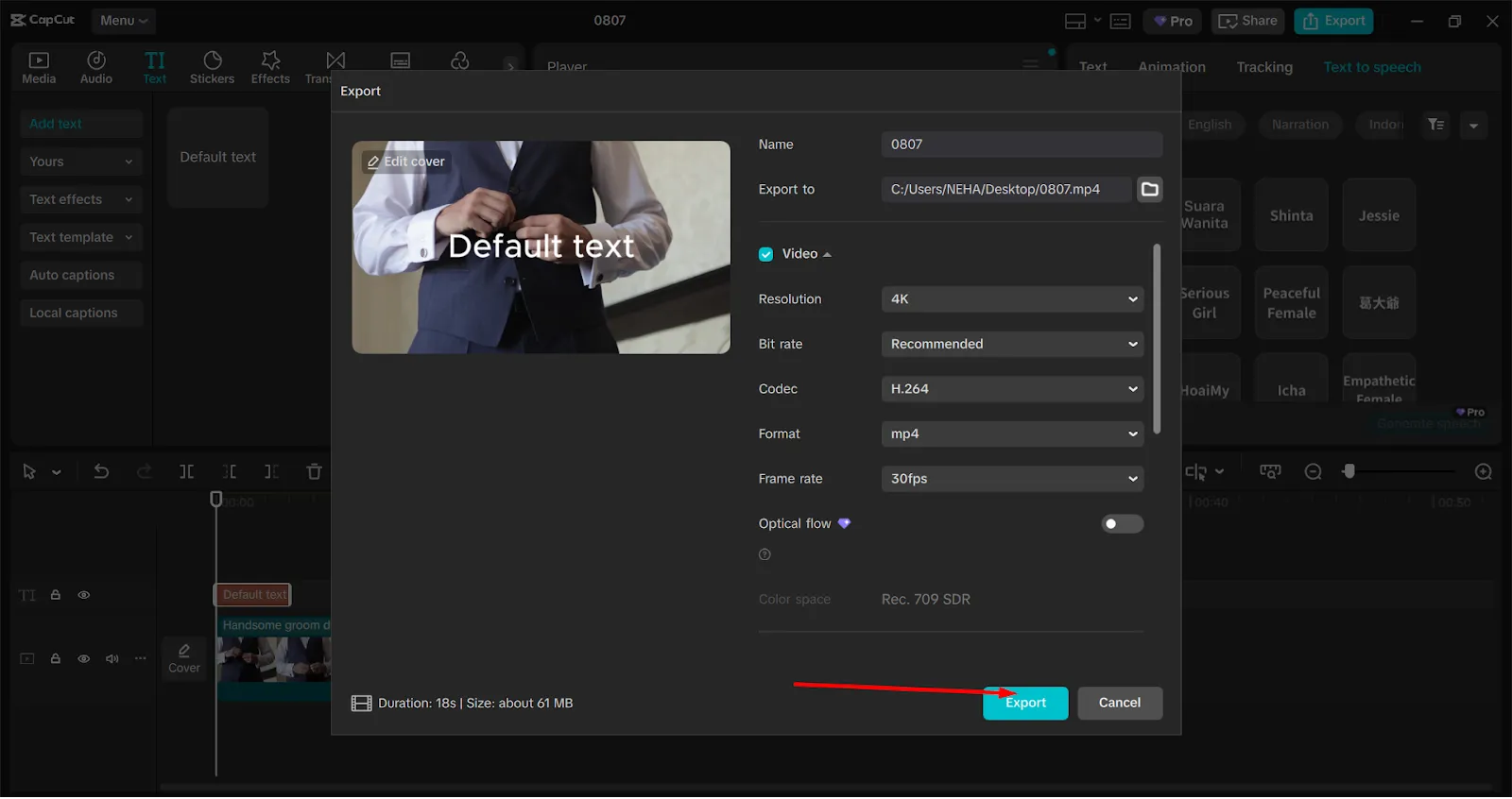Select the pointer selection tool

[29, 472]
